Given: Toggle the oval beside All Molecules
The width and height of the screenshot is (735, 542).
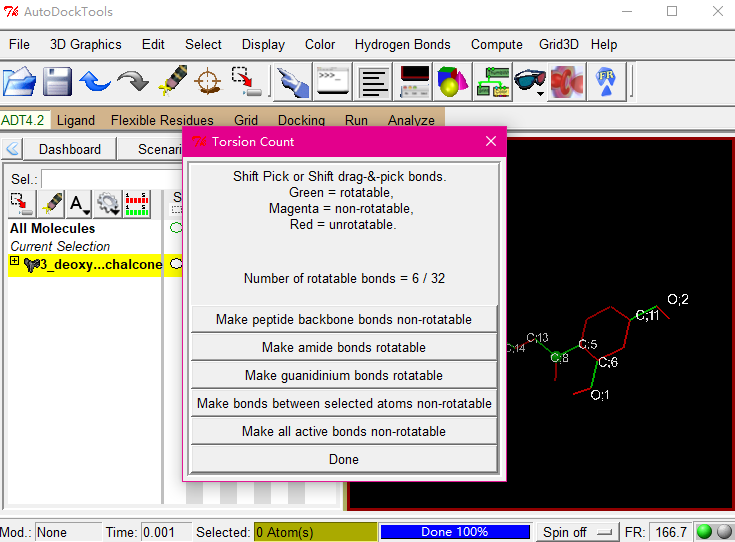Looking at the screenshot, I should pos(176,228).
